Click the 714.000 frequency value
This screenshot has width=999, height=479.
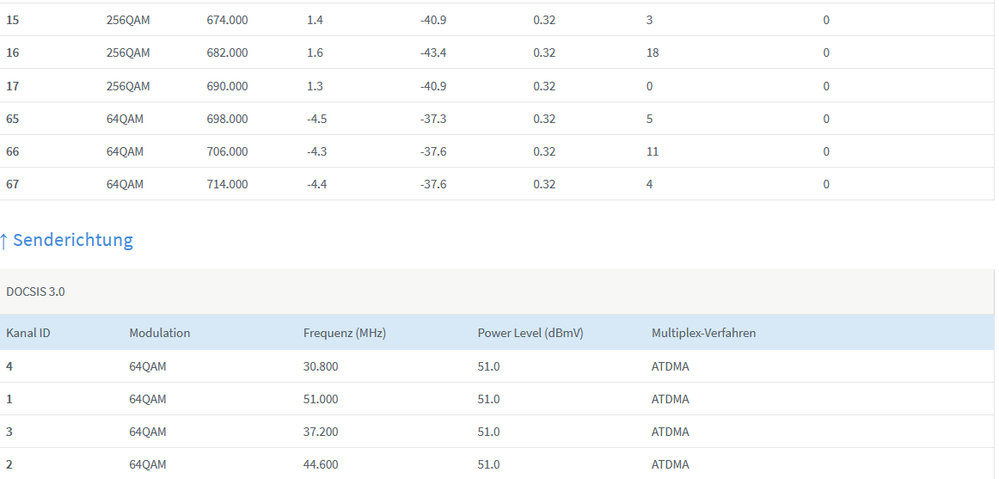[227, 185]
